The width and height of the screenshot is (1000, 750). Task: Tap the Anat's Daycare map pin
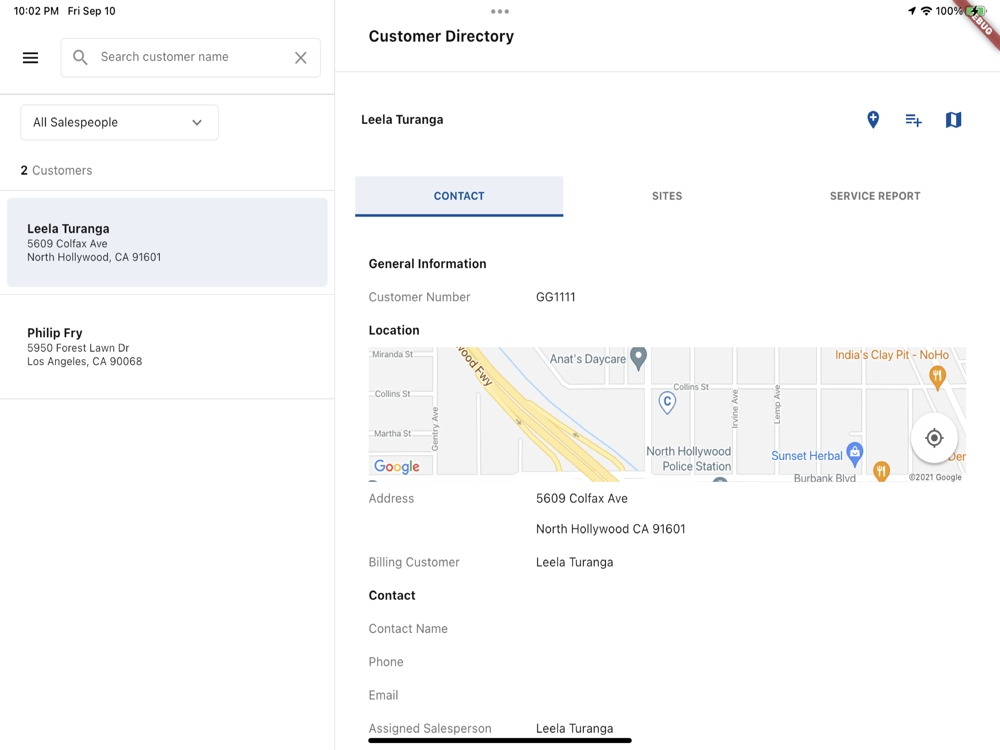638,357
